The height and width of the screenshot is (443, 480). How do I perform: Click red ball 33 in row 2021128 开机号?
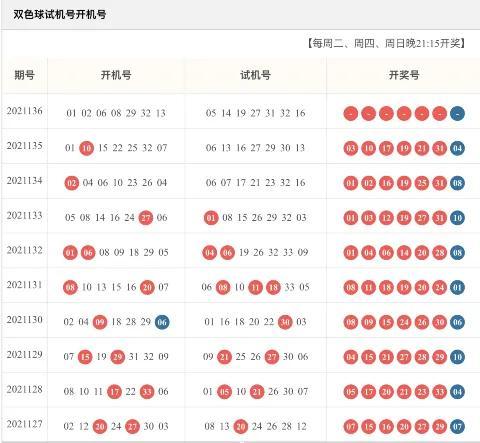coord(147,392)
